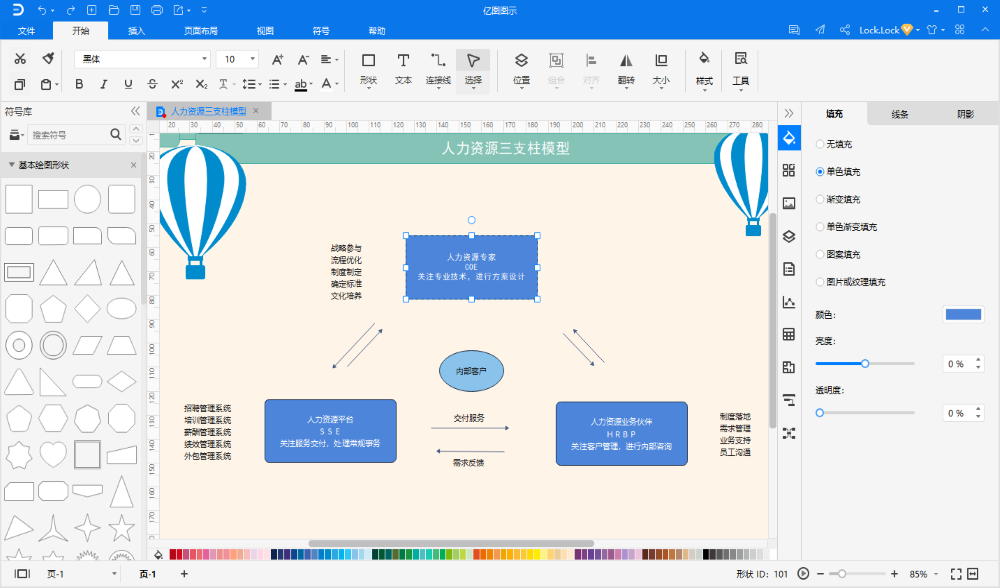The height and width of the screenshot is (588, 1000).
Task: Collapse the 基本绘图形状 shape category
Action: tap(12, 164)
